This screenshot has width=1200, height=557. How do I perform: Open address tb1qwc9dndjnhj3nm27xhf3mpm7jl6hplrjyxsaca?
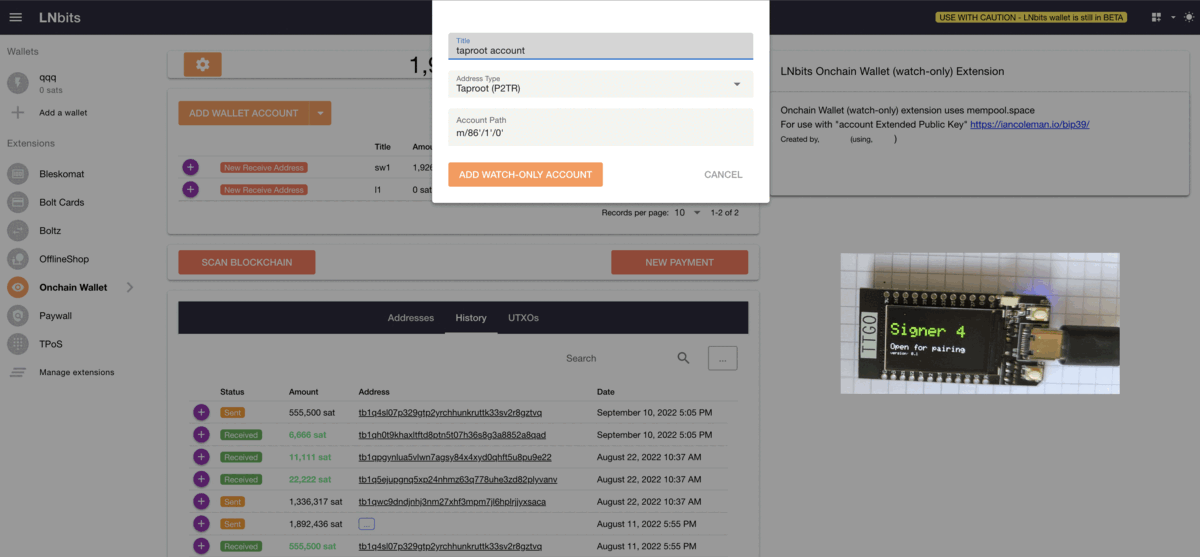(x=454, y=501)
